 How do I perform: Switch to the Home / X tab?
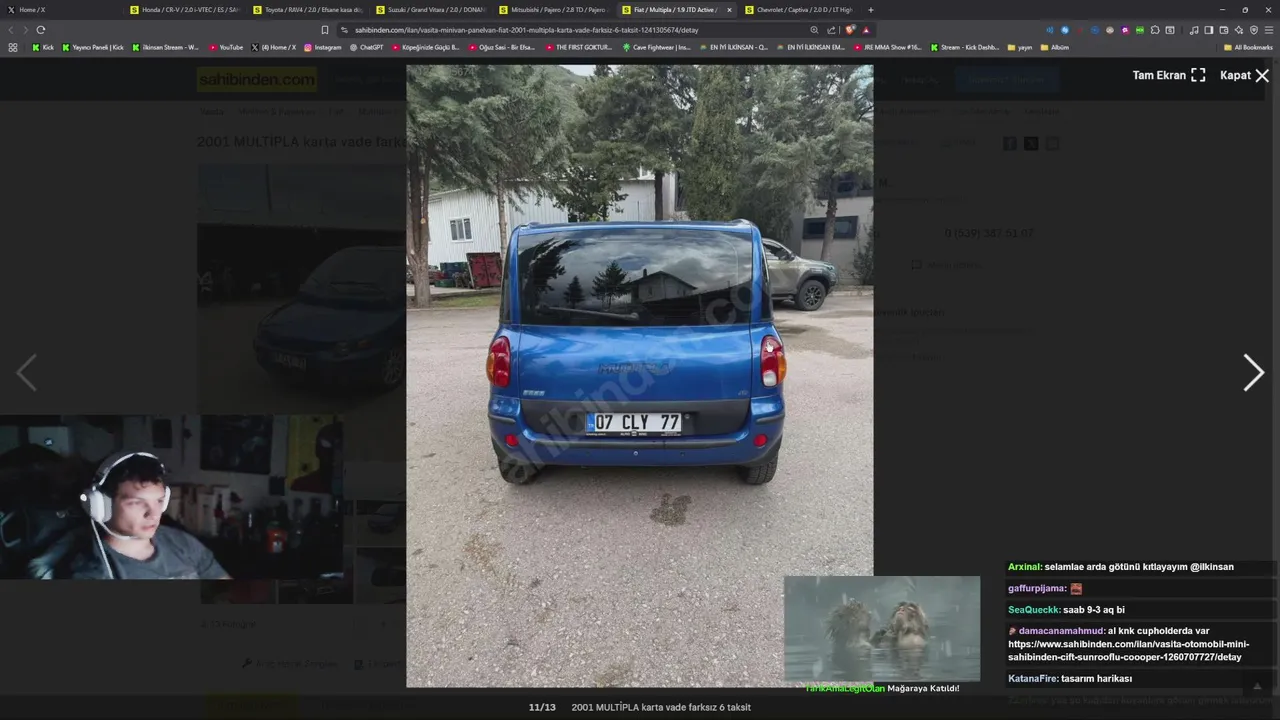(60, 9)
